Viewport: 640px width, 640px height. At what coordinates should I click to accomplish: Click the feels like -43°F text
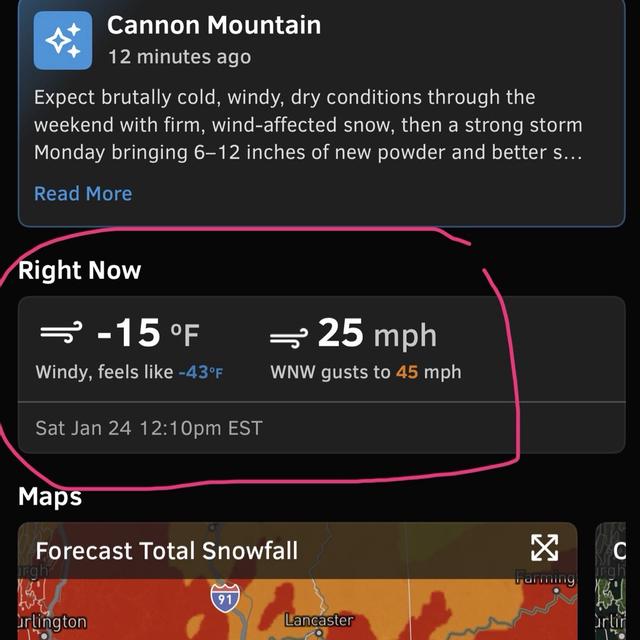point(129,372)
